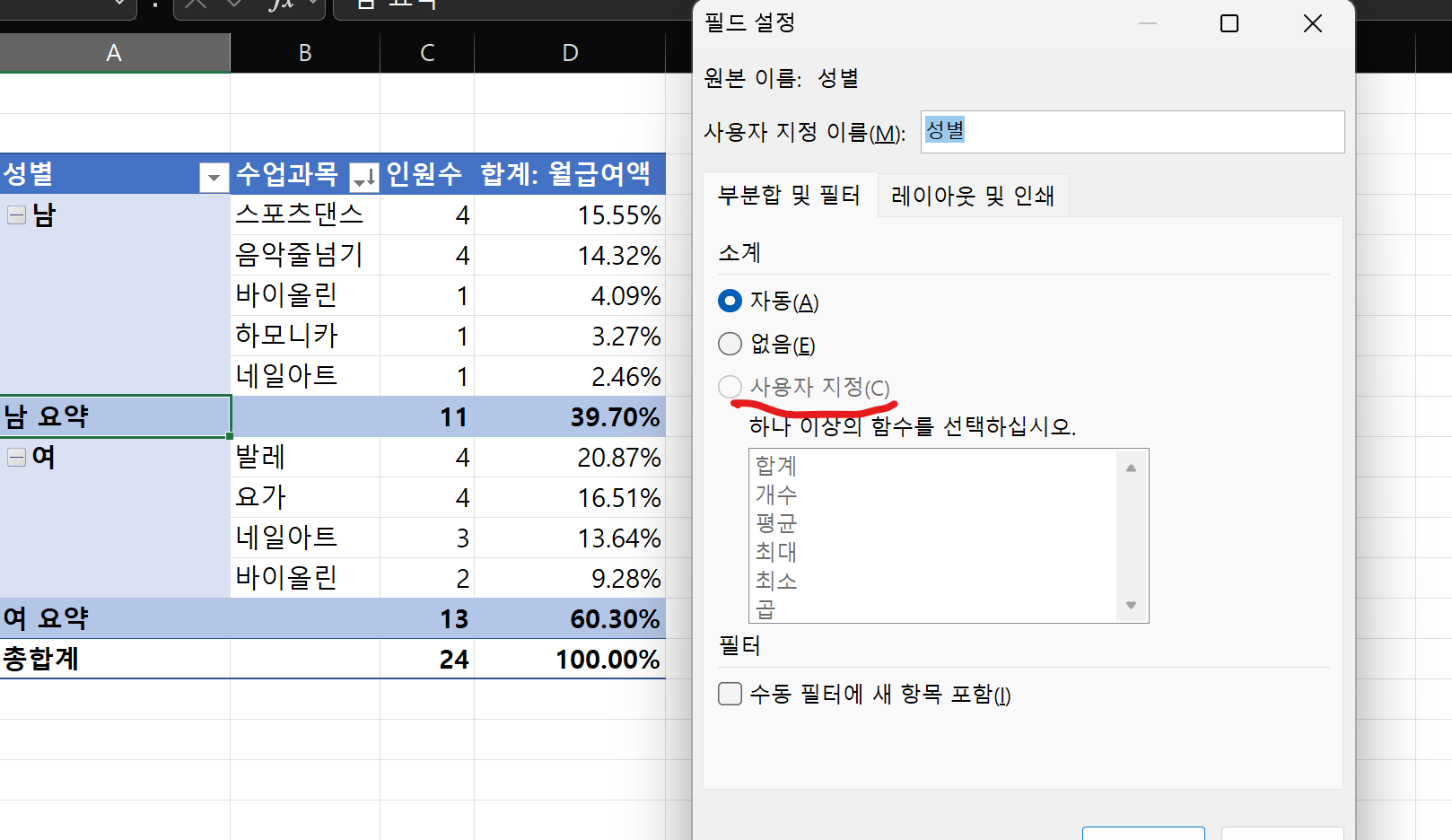Collapse the 여 group in pivot table

tap(16, 457)
